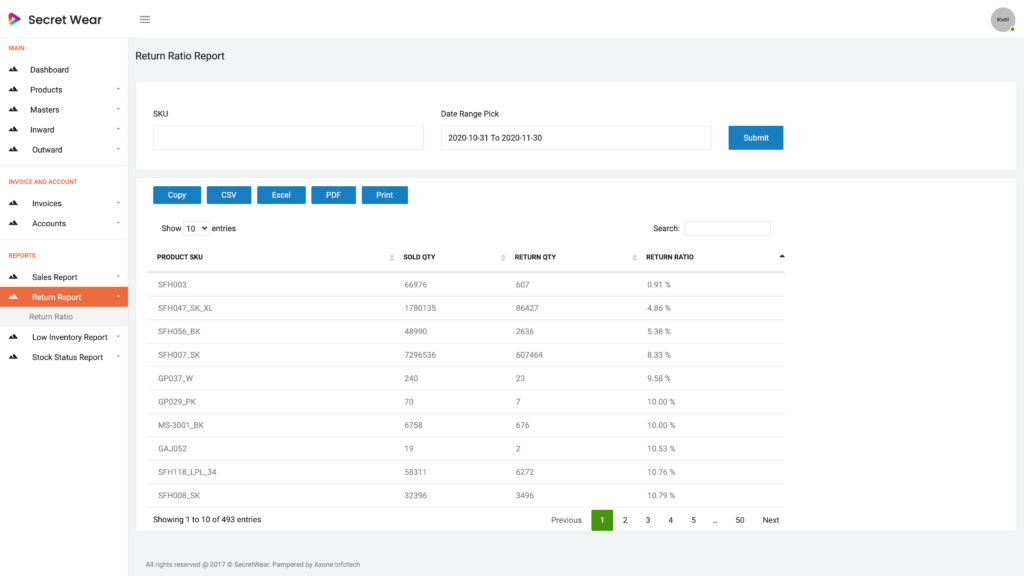Click the Inward sidebar icon

coord(14,130)
